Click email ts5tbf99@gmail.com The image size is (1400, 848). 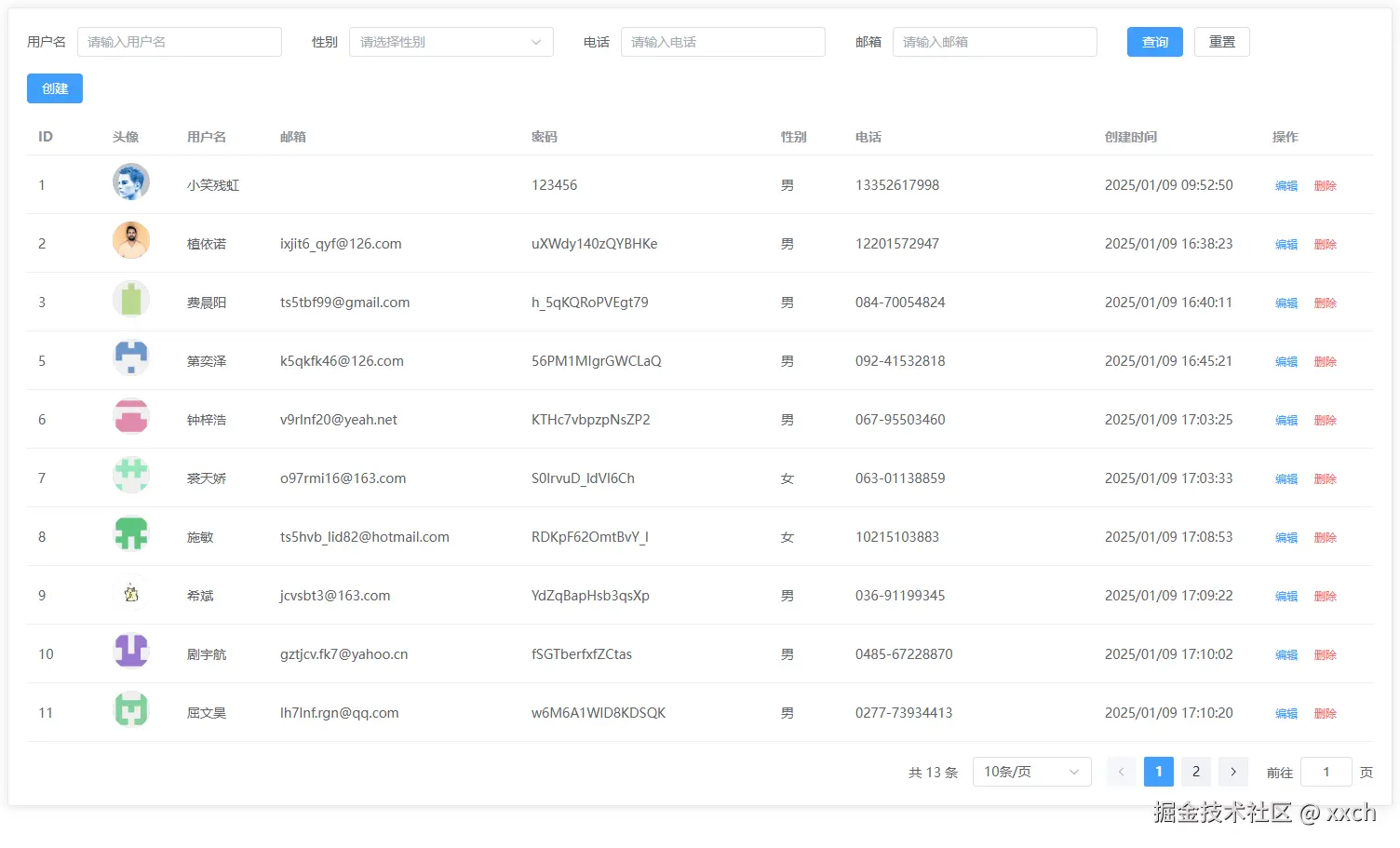coord(345,303)
